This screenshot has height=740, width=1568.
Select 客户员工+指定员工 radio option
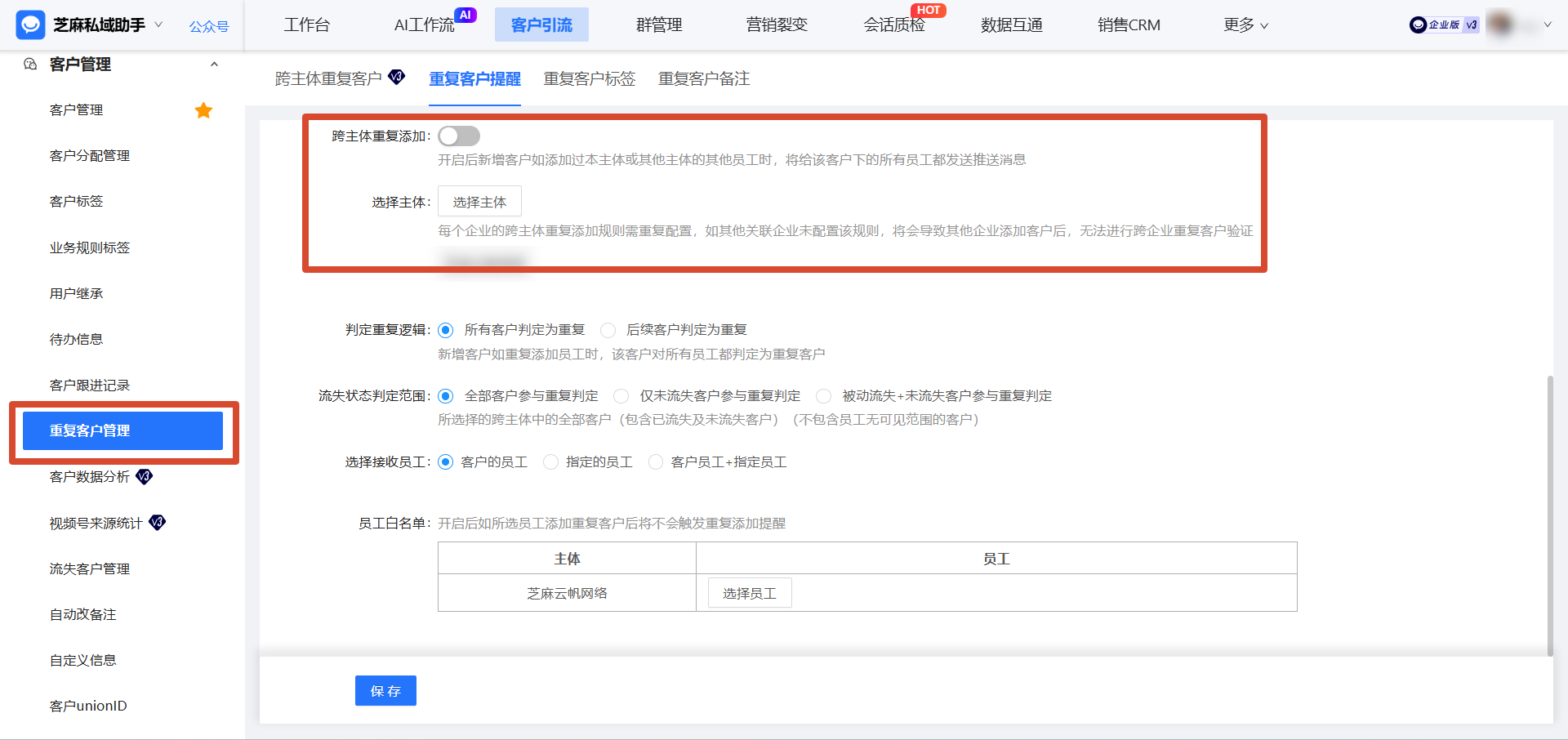[656, 462]
